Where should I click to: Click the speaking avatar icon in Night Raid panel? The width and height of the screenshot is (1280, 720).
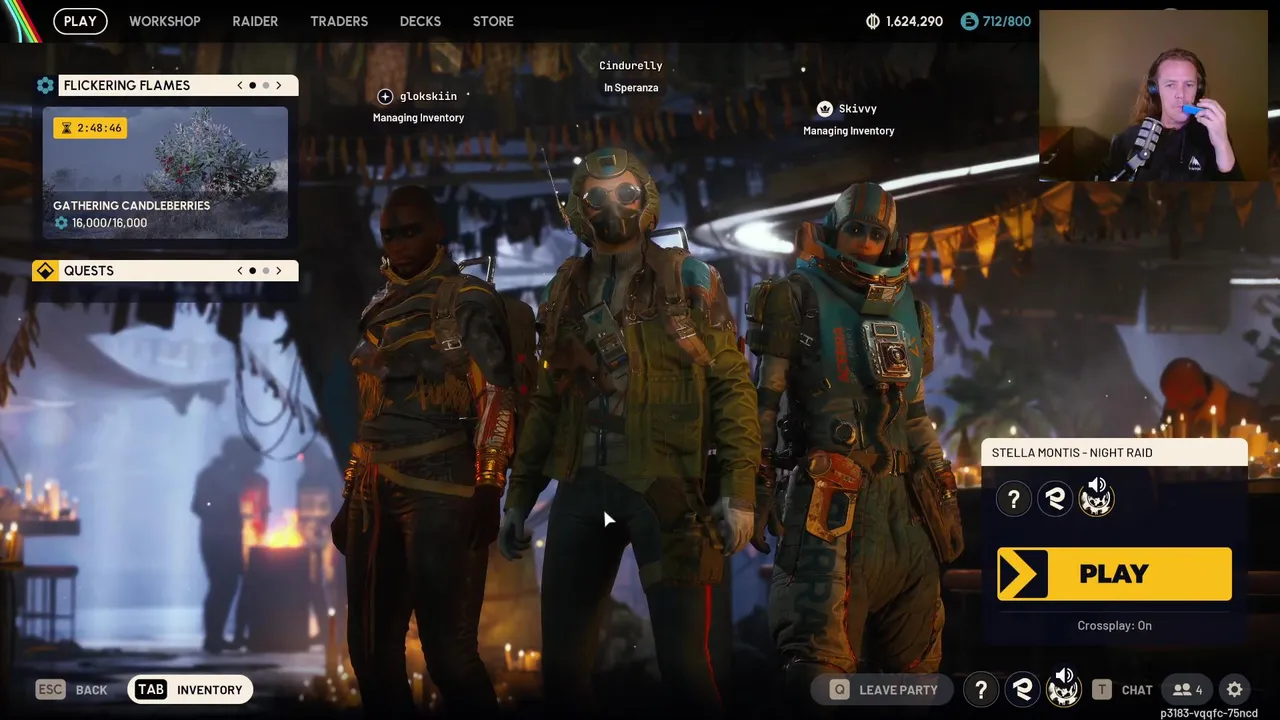[1096, 498]
